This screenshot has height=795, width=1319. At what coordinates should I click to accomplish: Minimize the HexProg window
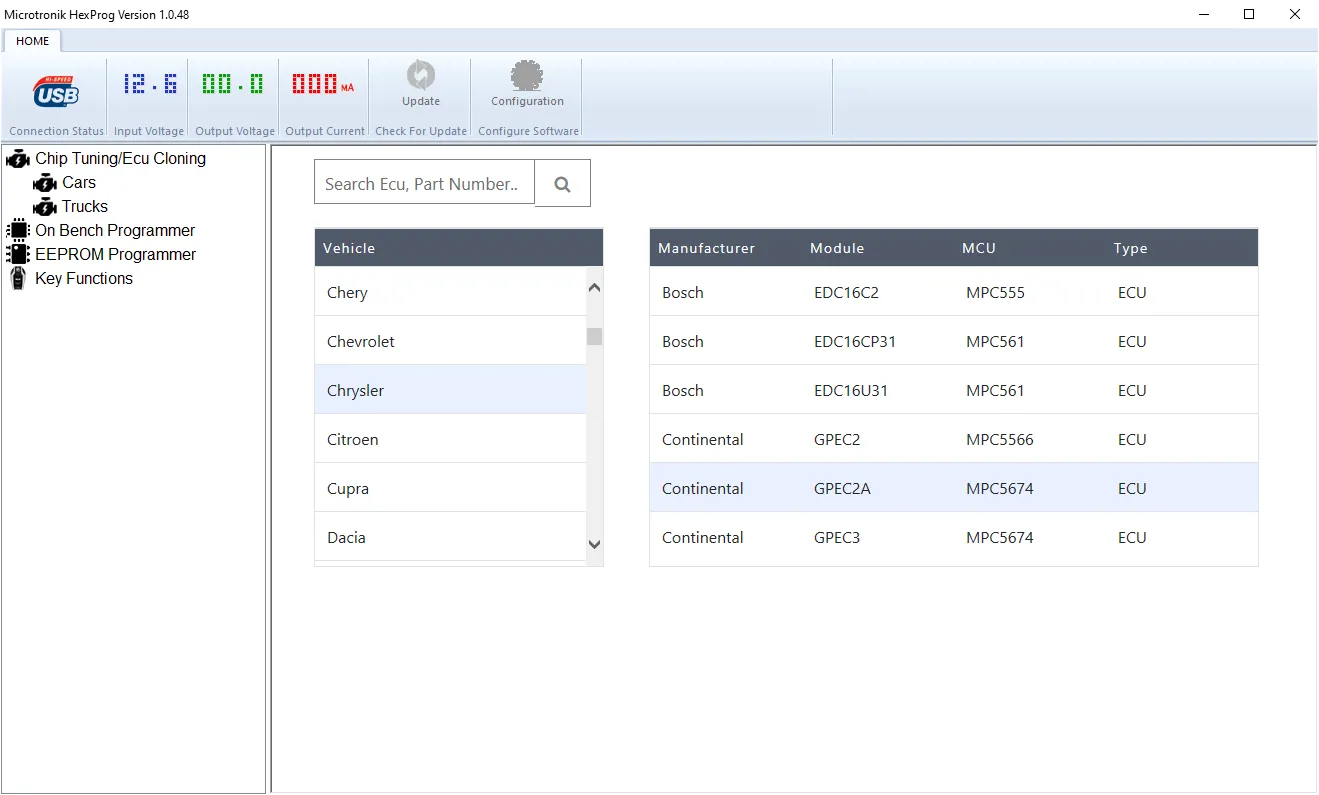(1203, 14)
